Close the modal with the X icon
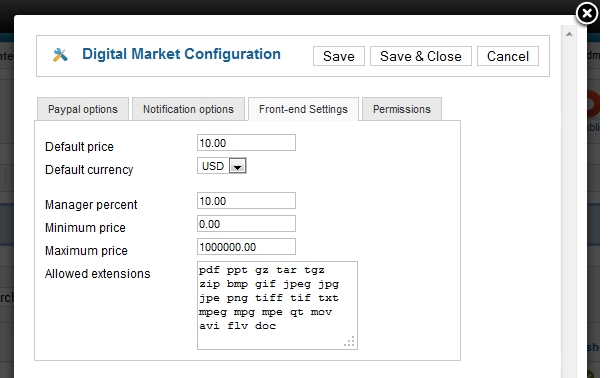Image resolution: width=613 pixels, height=378 pixels. tap(586, 14)
